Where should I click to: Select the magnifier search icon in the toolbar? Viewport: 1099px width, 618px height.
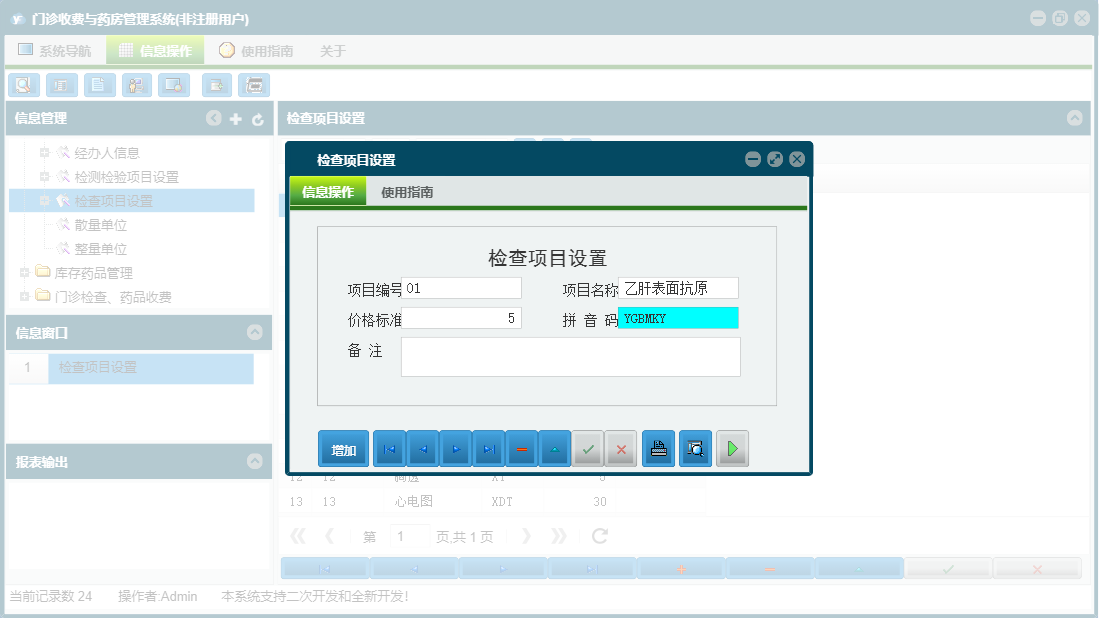(23, 85)
